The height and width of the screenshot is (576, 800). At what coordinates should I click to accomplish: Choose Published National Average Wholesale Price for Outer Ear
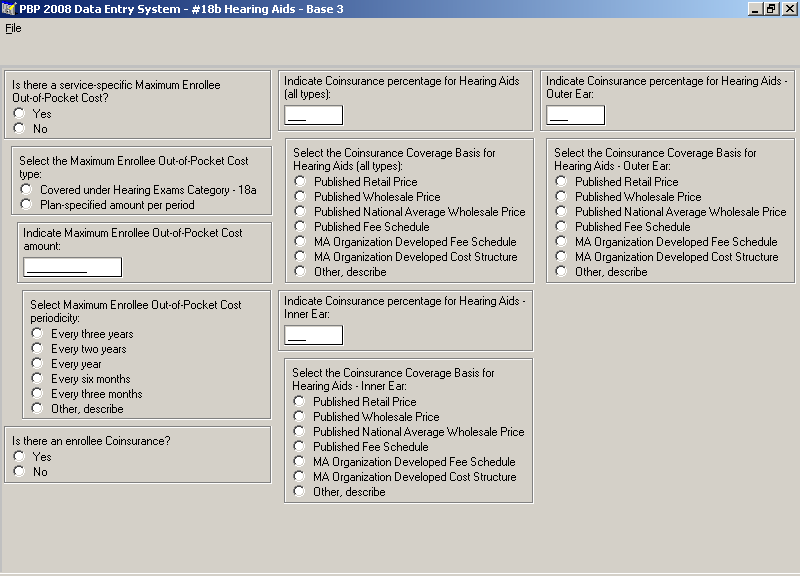[561, 211]
